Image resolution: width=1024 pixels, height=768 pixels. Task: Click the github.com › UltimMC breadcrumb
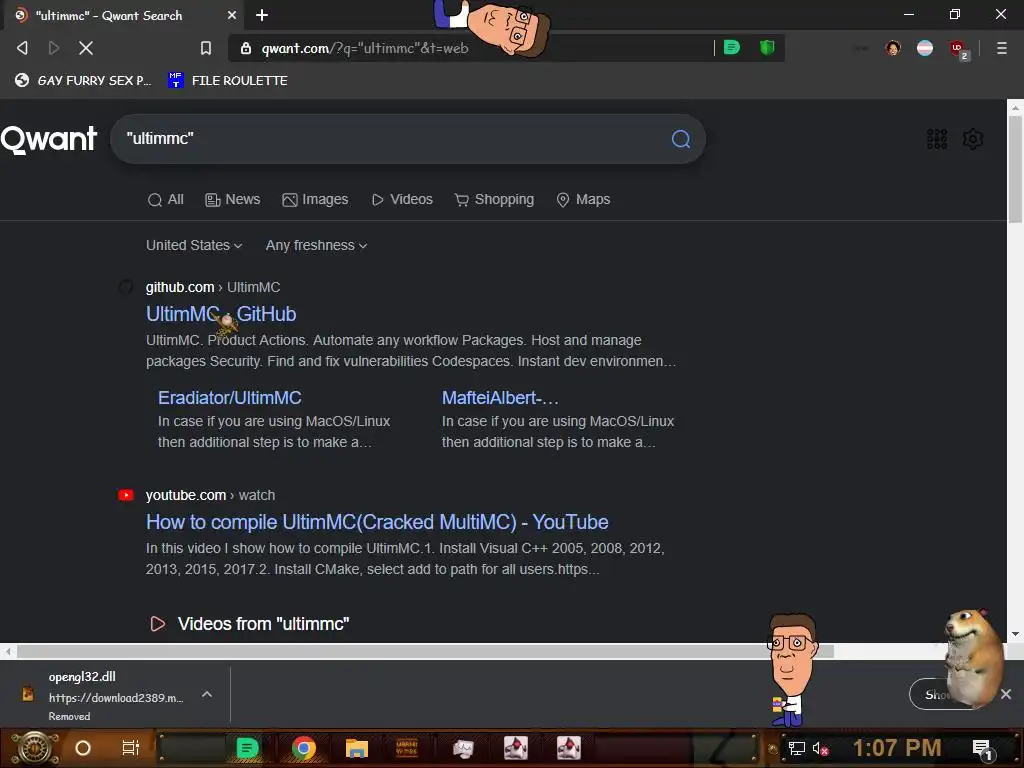[213, 287]
